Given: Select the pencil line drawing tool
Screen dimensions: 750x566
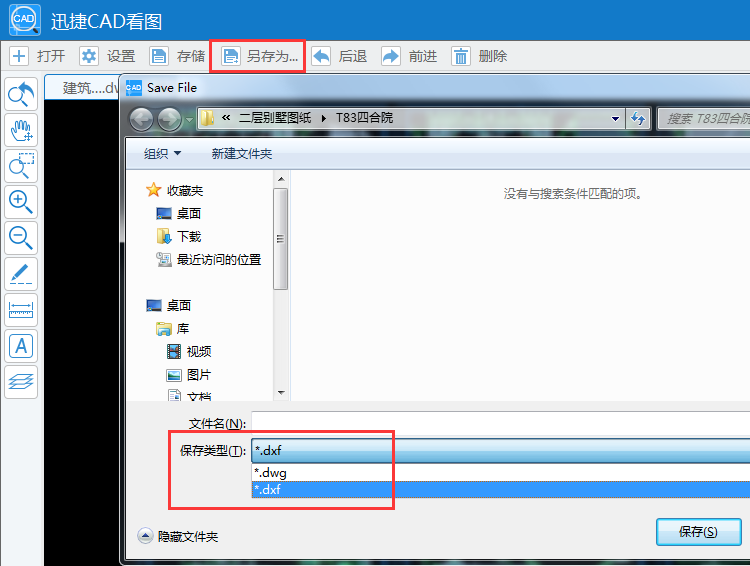Looking at the screenshot, I should tap(21, 274).
